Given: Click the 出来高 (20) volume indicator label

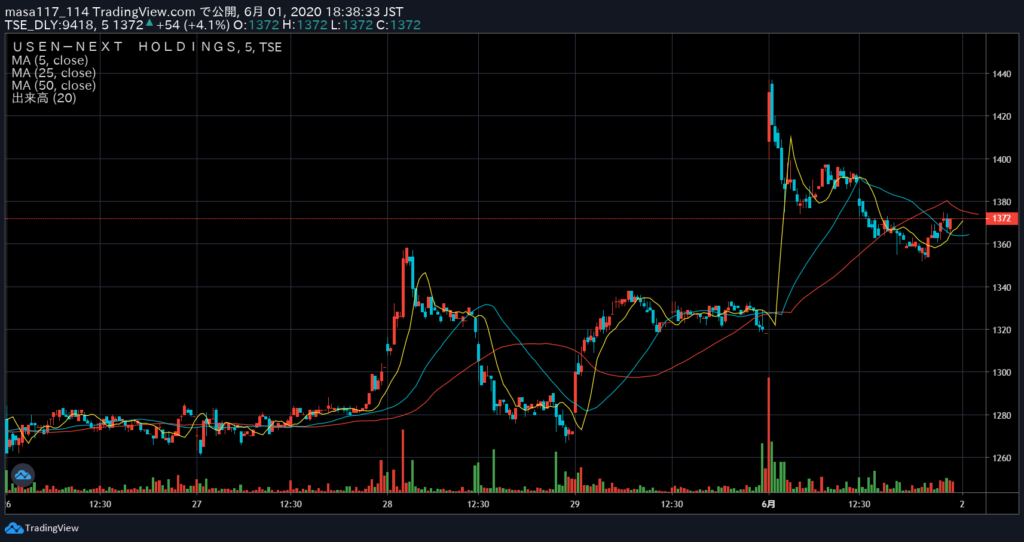Looking at the screenshot, I should 43,99.
